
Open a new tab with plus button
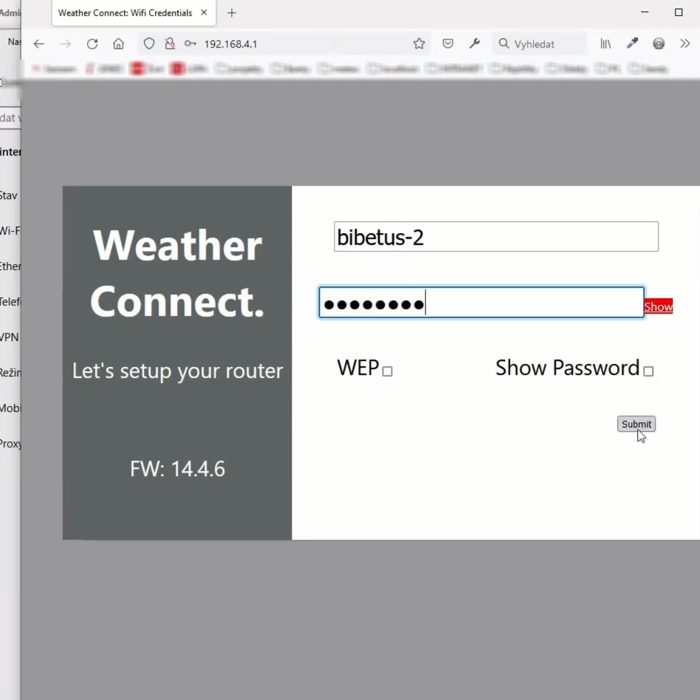point(232,13)
